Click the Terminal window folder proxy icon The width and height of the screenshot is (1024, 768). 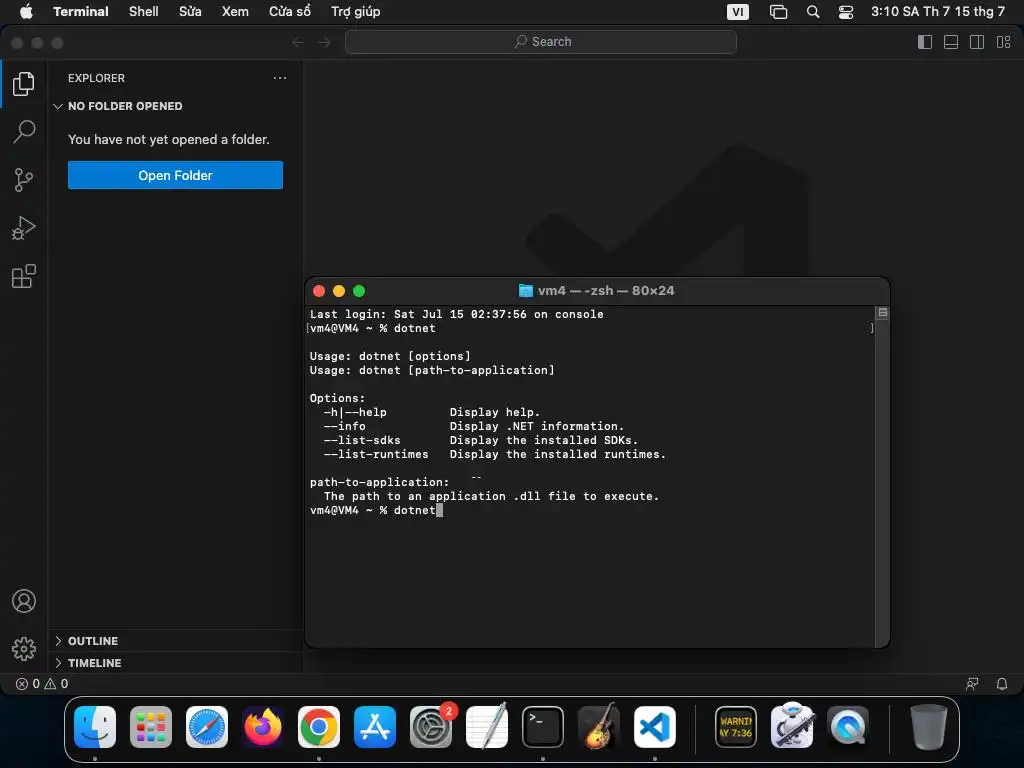[x=525, y=291]
